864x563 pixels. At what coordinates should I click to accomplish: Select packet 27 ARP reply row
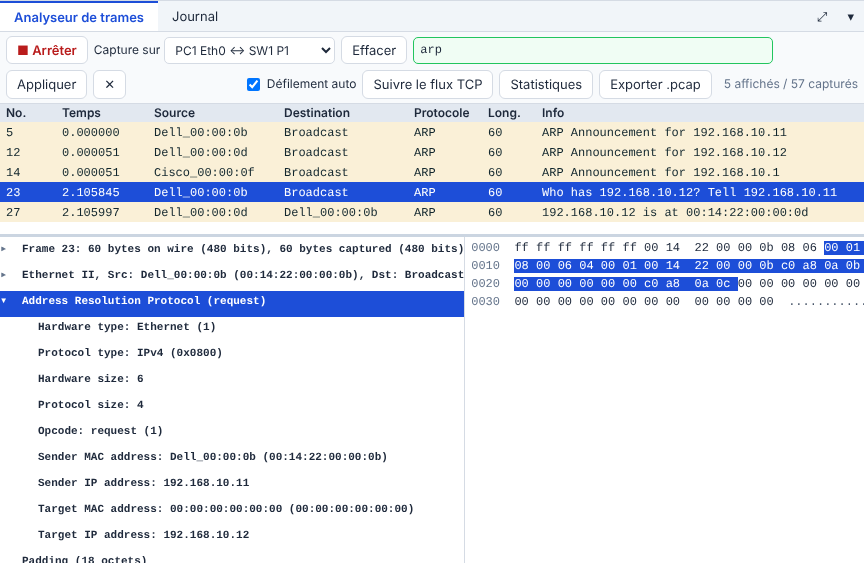coord(432,212)
